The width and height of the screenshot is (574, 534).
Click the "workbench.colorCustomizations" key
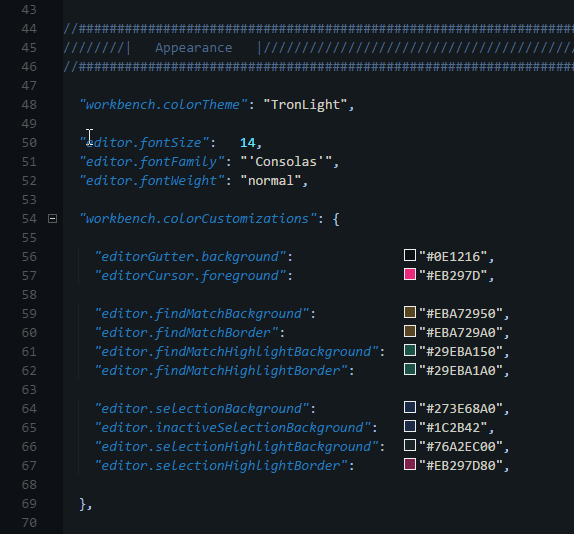tap(198, 219)
